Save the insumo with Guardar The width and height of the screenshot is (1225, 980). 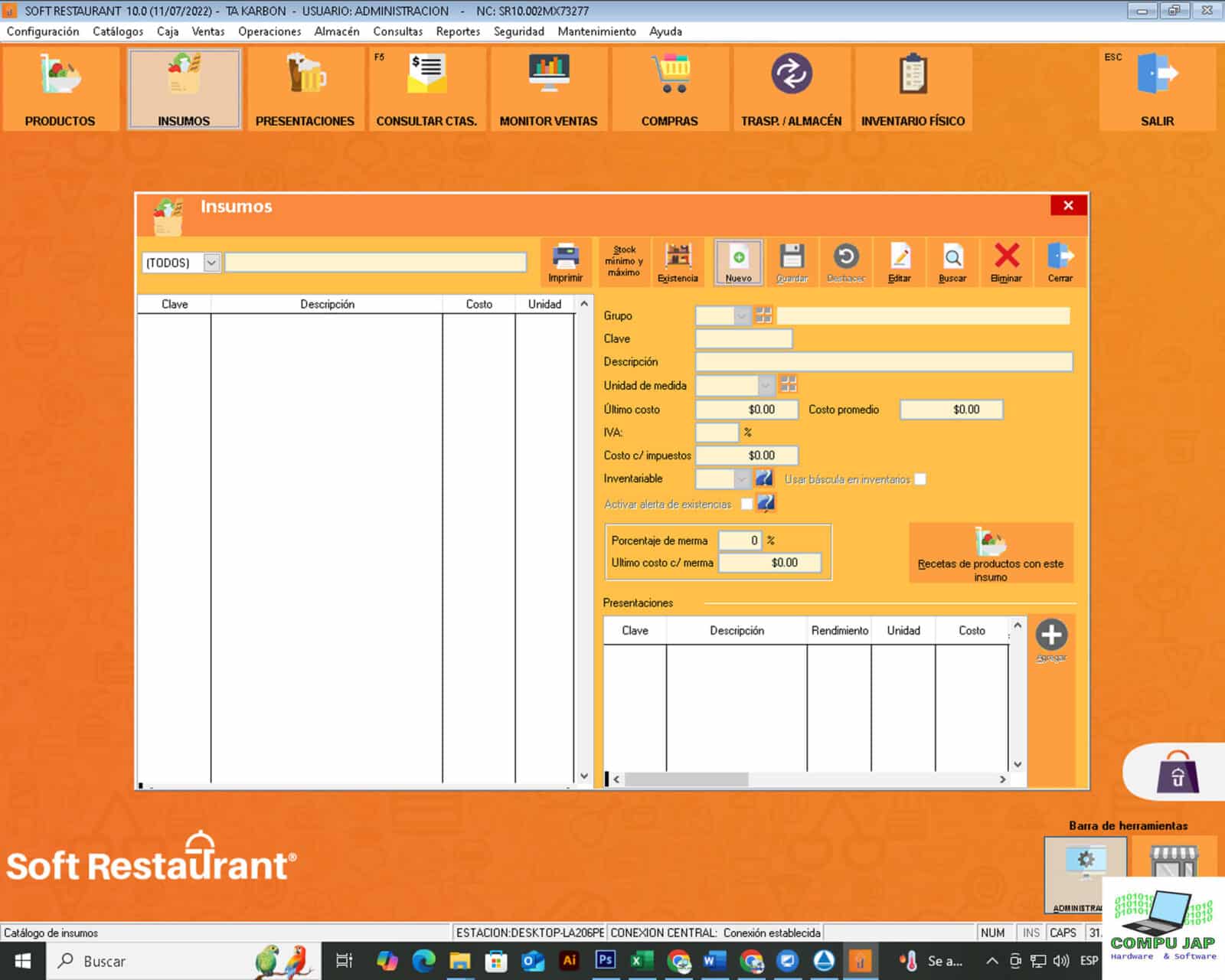point(792,263)
